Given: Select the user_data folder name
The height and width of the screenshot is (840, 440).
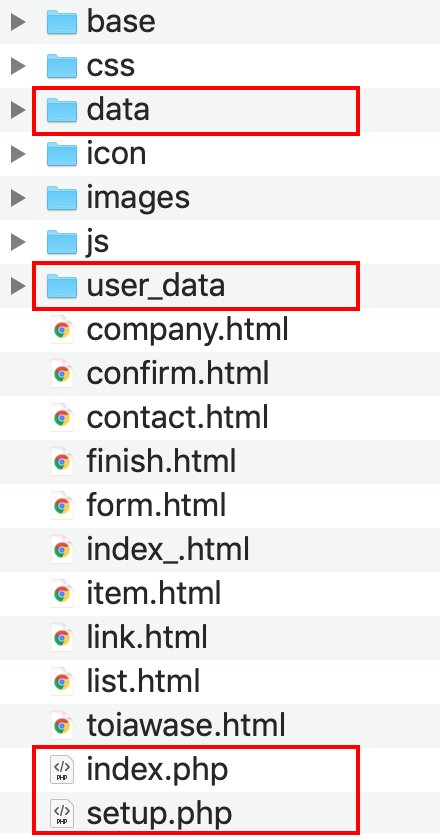Looking at the screenshot, I should (x=155, y=286).
